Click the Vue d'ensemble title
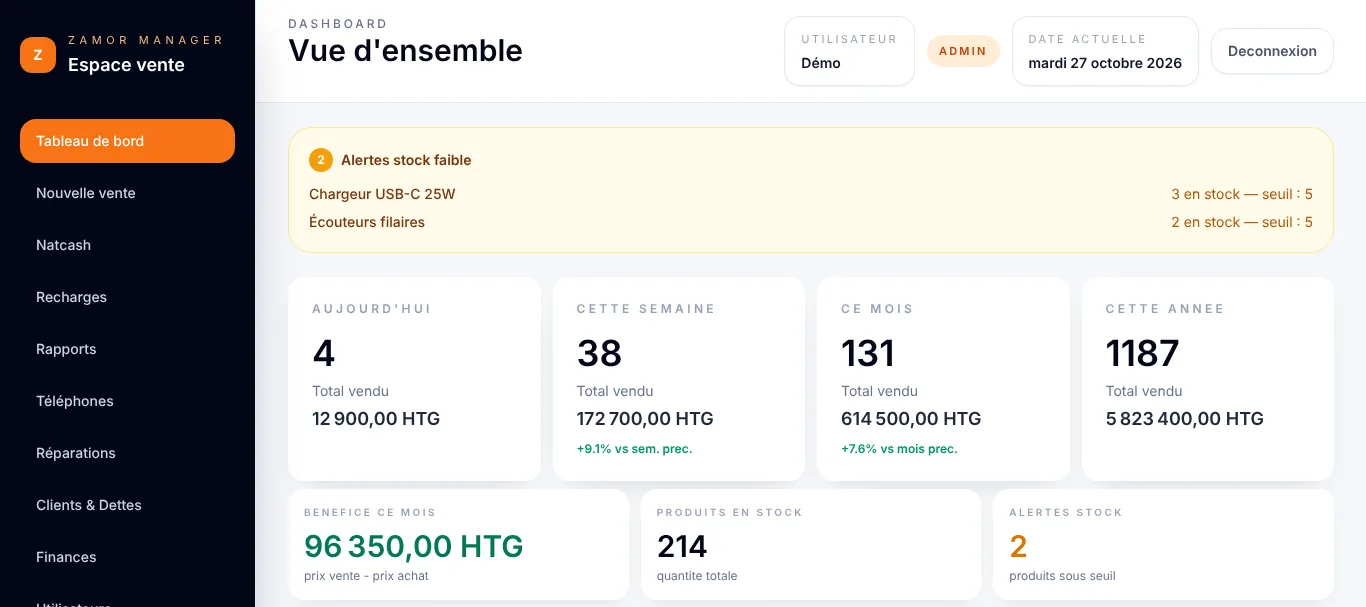 click(405, 50)
